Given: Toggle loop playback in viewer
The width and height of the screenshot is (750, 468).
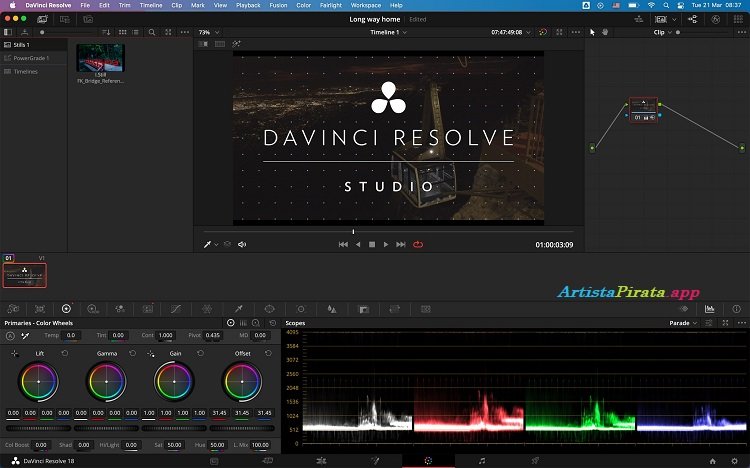Looking at the screenshot, I should [418, 244].
